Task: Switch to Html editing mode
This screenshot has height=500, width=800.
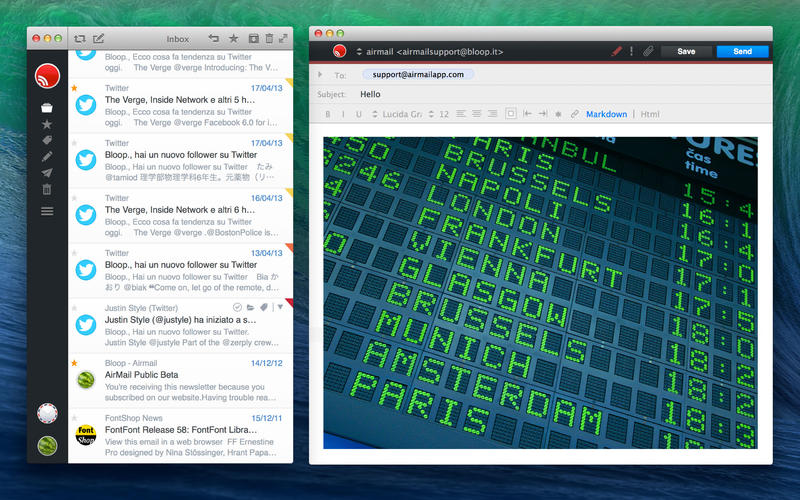Action: click(x=650, y=114)
